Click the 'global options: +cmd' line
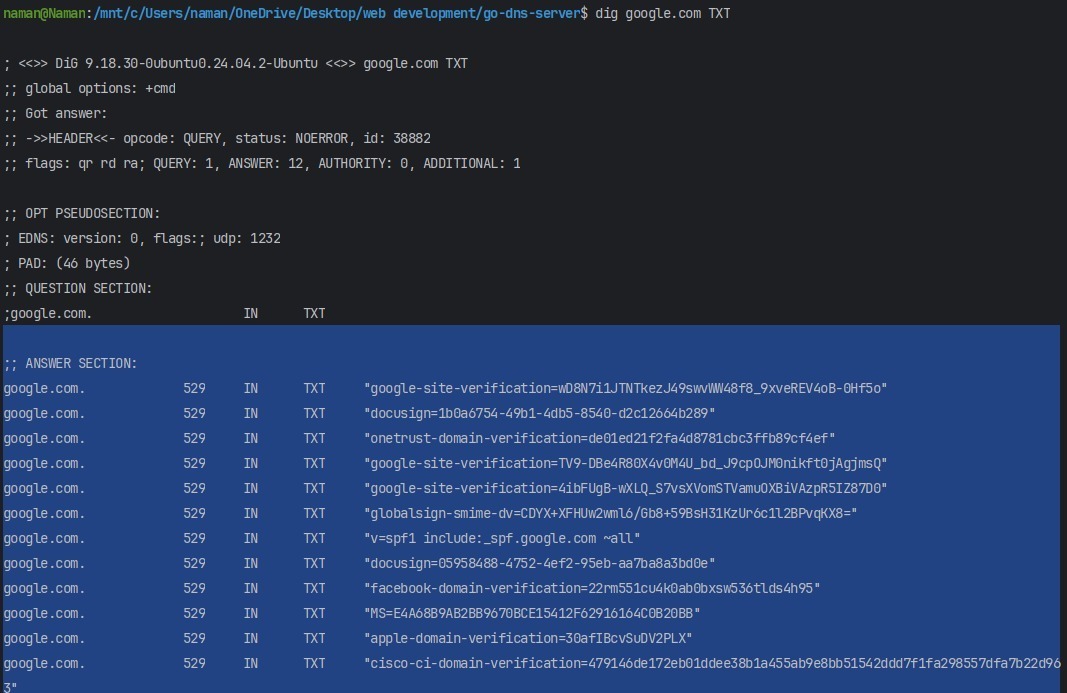The width and height of the screenshot is (1067, 693). click(90, 88)
